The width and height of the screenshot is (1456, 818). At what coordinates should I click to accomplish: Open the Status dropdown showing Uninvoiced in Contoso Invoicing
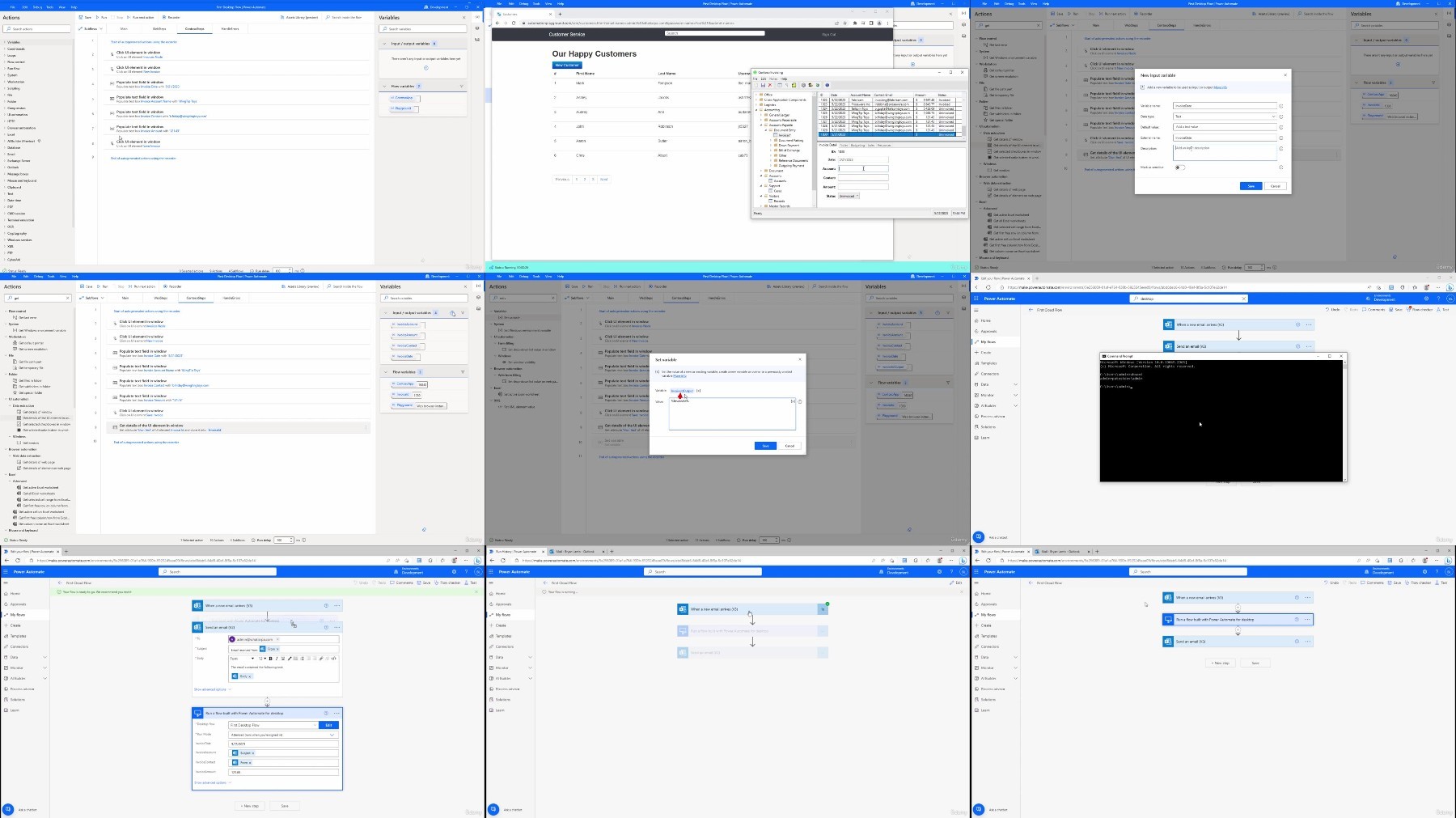(849, 196)
